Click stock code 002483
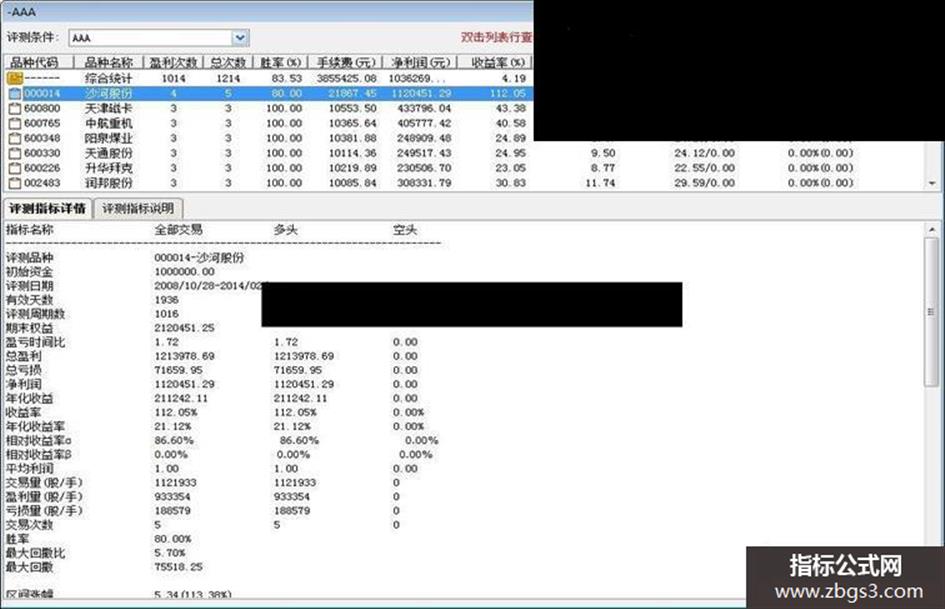This screenshot has height=609, width=945. 42,183
